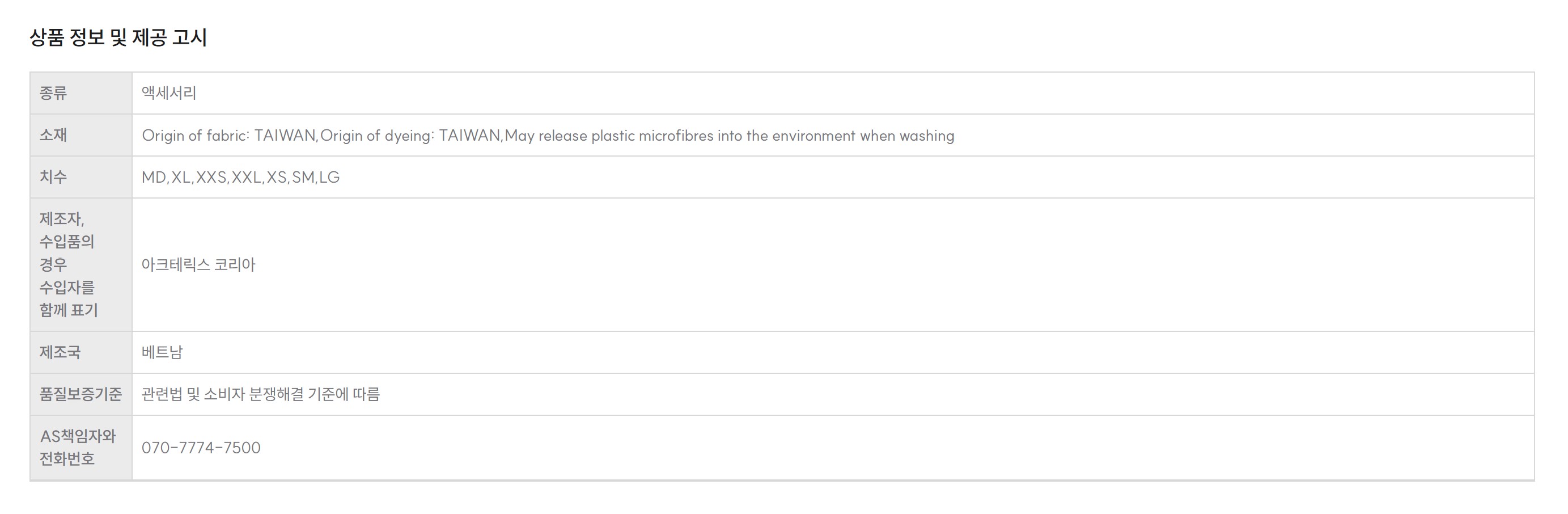
Task: Click the 상품 정보 및 제공 고시 heading
Action: tap(118, 38)
